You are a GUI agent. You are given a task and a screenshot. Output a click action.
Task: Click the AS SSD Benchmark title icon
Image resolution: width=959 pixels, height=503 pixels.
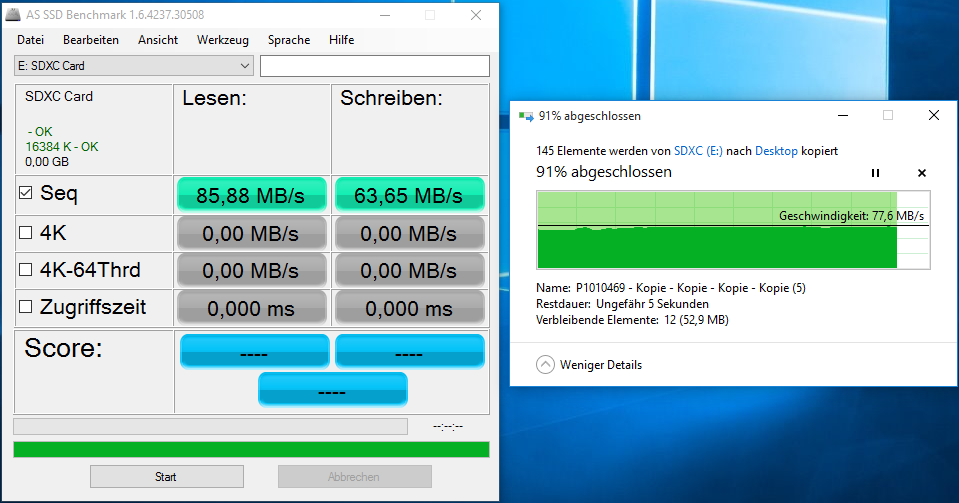pyautogui.click(x=13, y=15)
